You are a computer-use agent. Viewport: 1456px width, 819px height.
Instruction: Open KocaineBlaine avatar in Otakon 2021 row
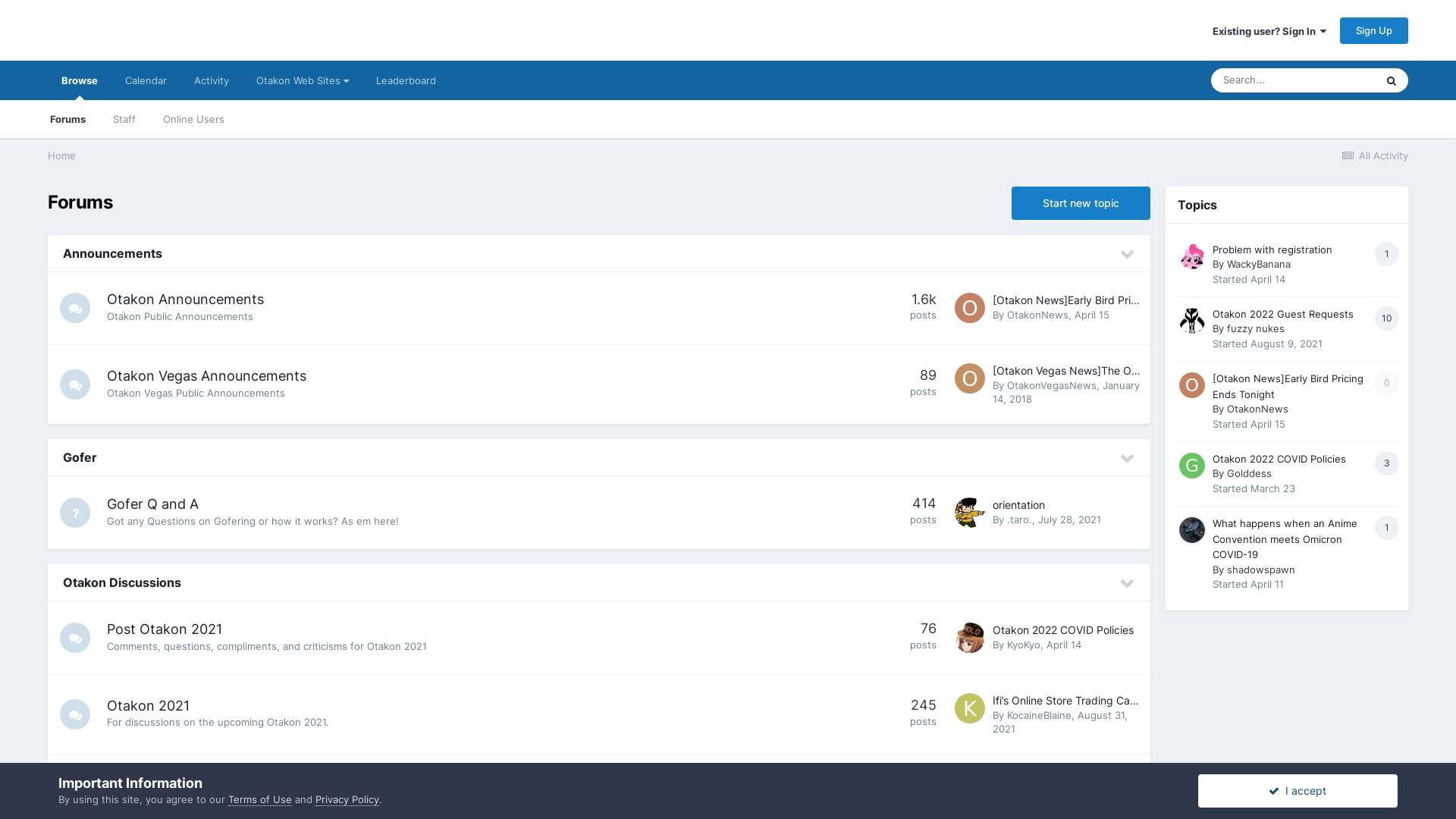pyautogui.click(x=970, y=708)
